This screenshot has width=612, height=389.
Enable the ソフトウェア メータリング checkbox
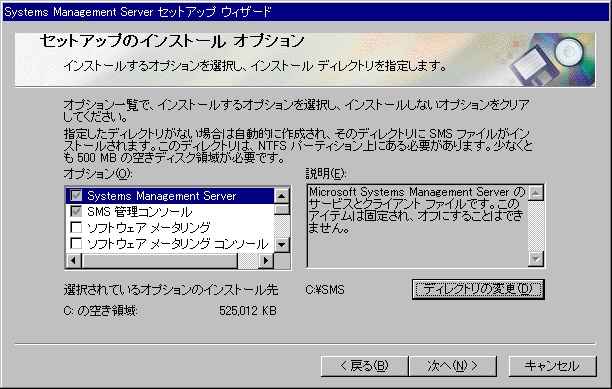76,227
